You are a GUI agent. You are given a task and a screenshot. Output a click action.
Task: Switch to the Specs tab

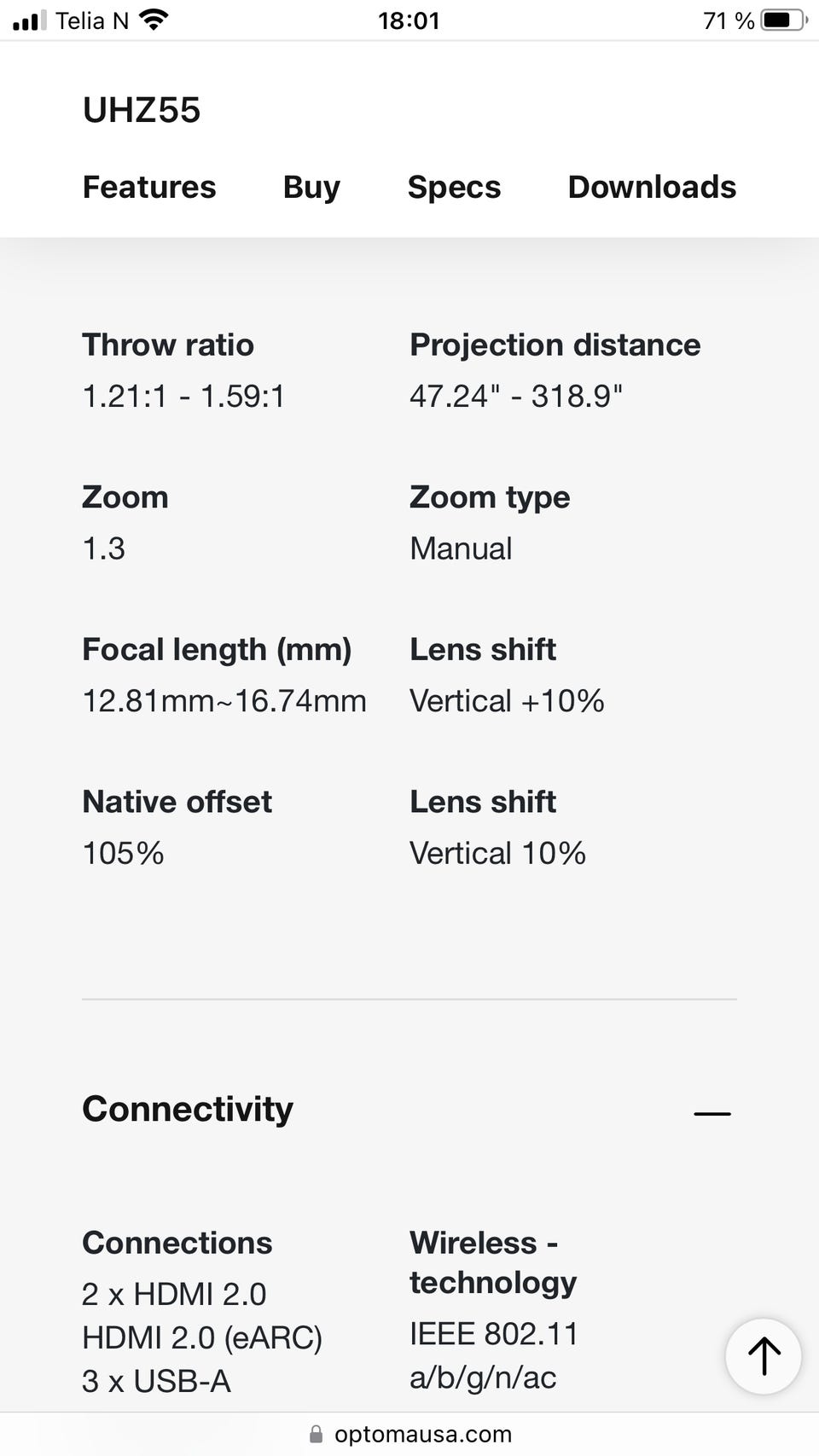[x=454, y=187]
